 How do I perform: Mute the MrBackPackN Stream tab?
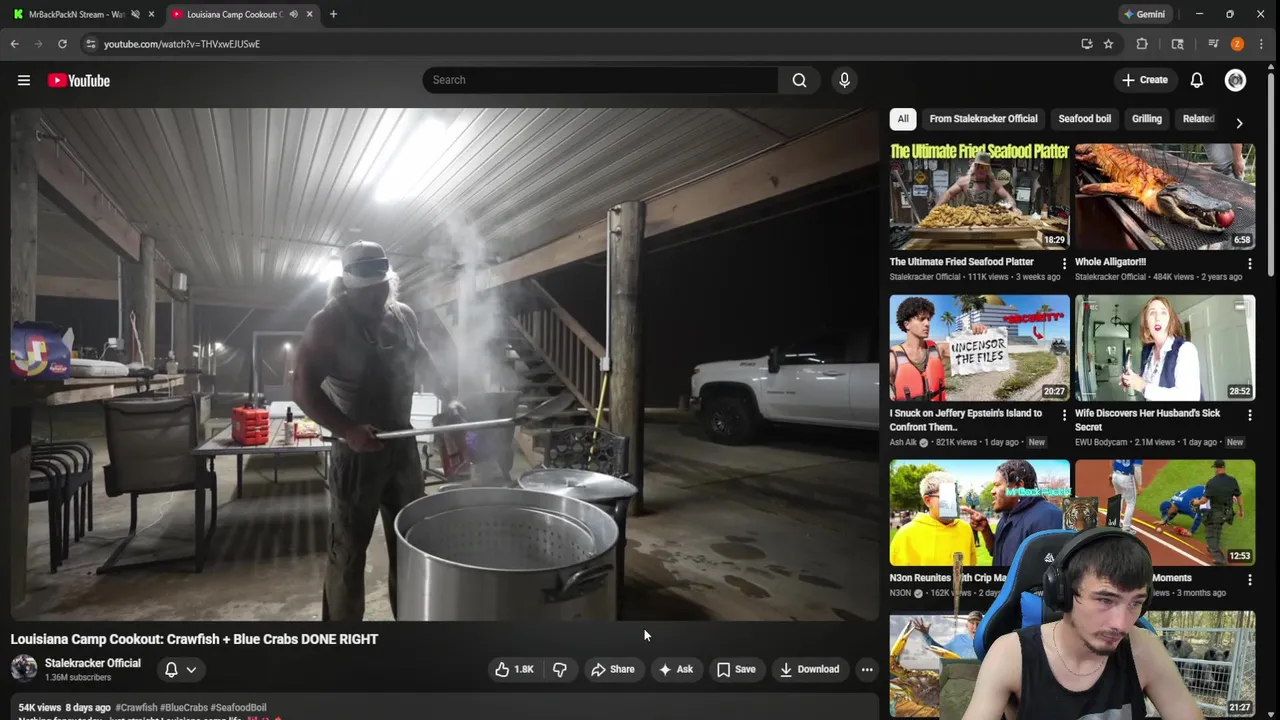(x=135, y=14)
